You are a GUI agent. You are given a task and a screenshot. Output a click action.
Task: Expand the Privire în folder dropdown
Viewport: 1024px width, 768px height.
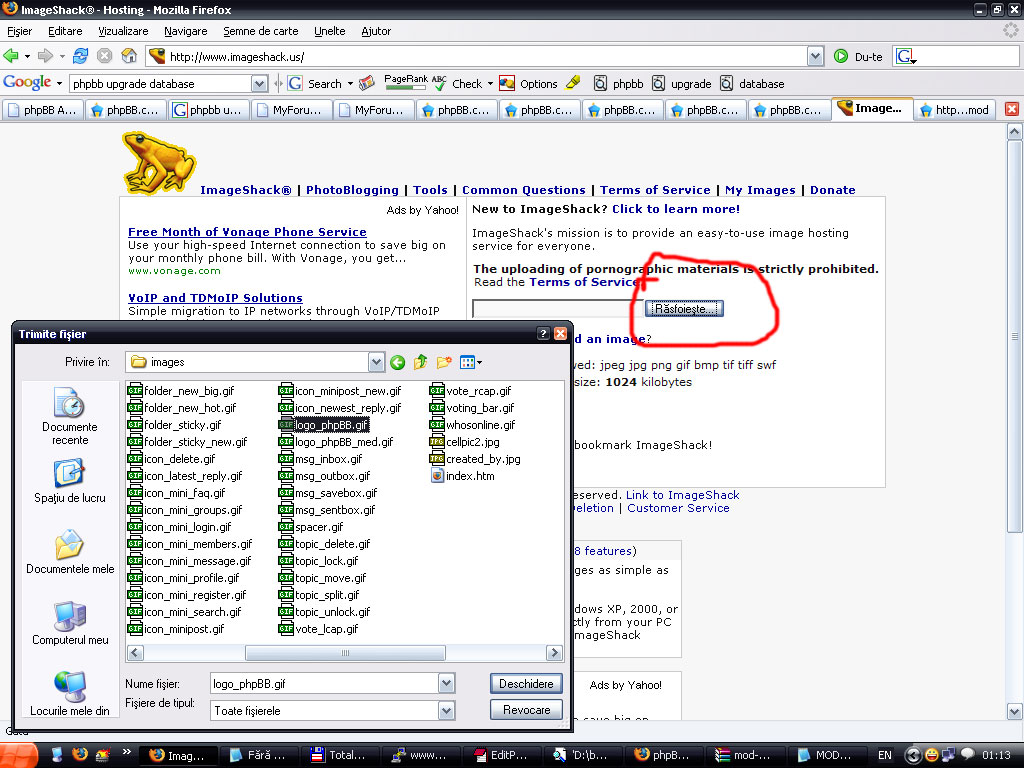point(376,362)
